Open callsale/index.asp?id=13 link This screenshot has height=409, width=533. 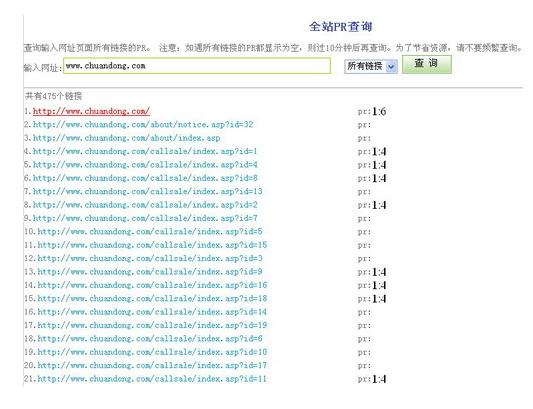(148, 191)
